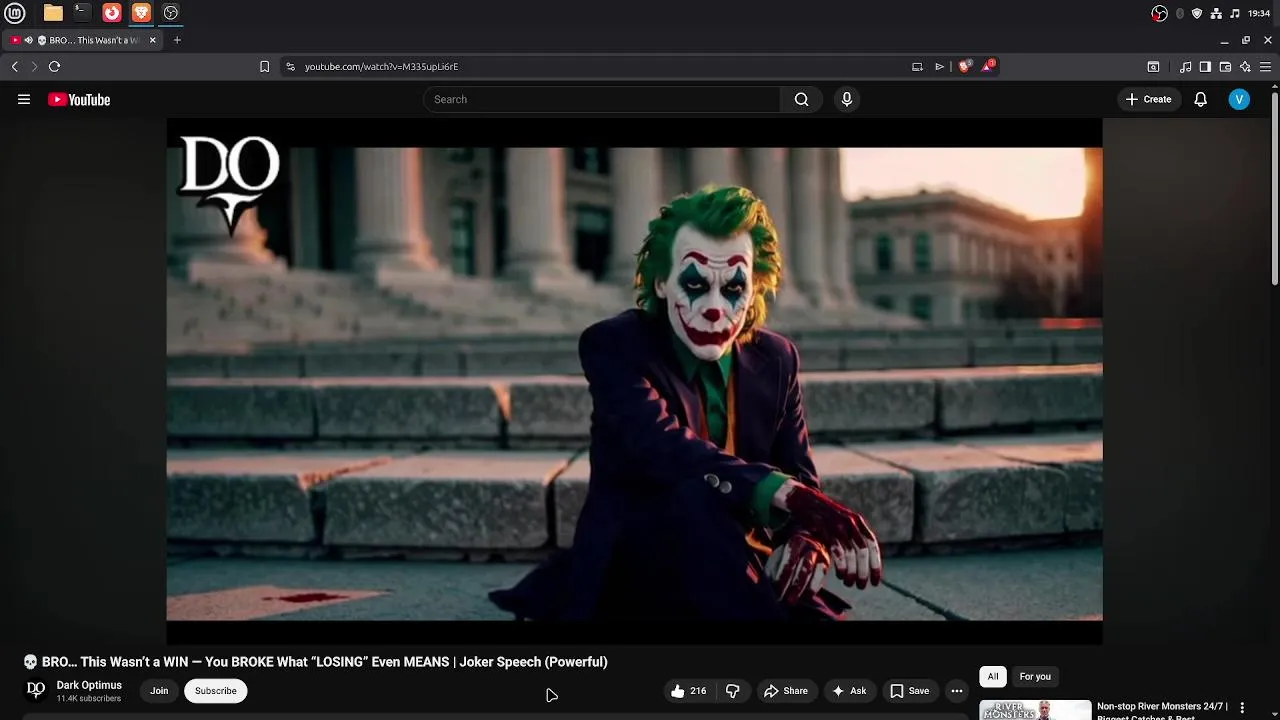This screenshot has width=1280, height=720.
Task: Open site settings icon in address bar
Action: 290,66
